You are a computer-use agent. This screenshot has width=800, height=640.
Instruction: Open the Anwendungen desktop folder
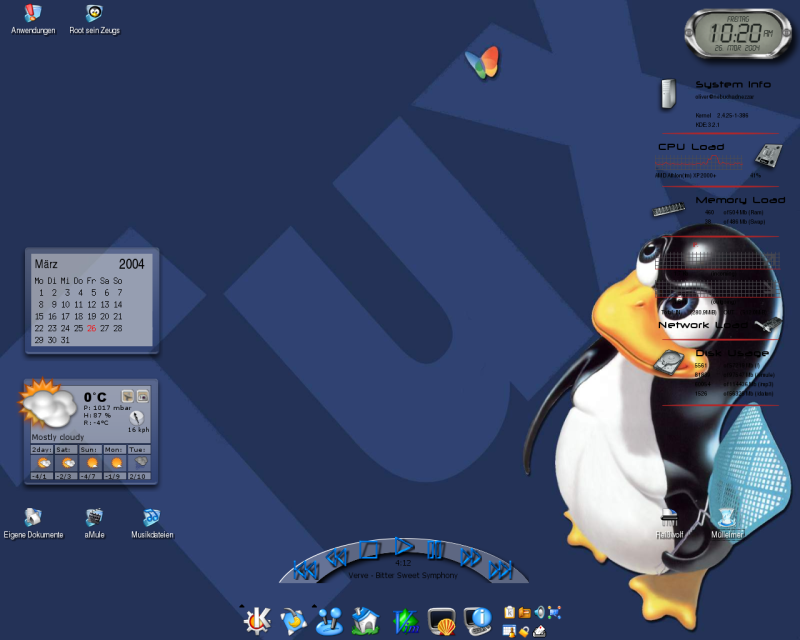33,14
